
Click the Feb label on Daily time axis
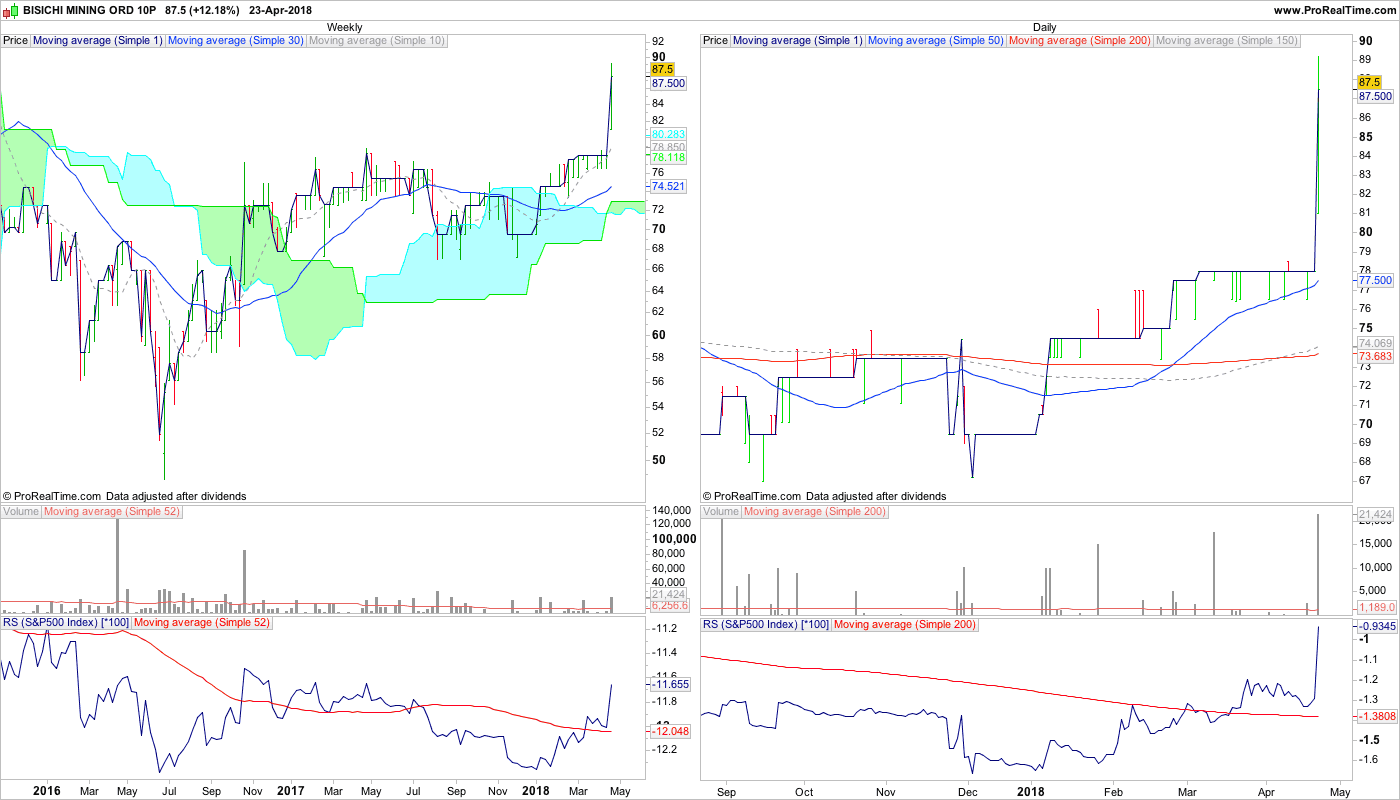click(1112, 791)
